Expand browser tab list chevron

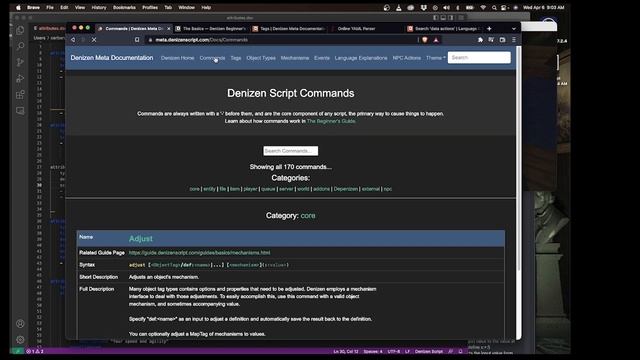point(513,29)
